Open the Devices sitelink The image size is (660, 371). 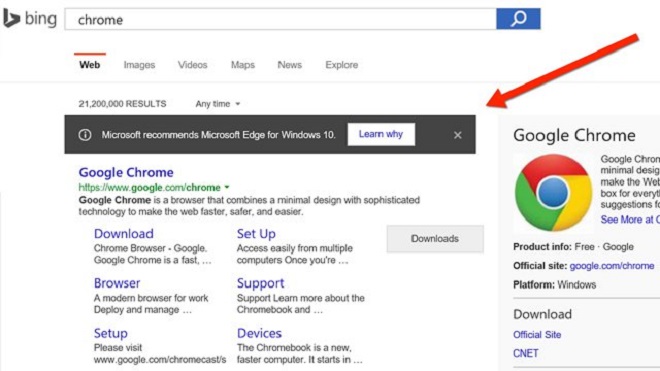(x=259, y=333)
